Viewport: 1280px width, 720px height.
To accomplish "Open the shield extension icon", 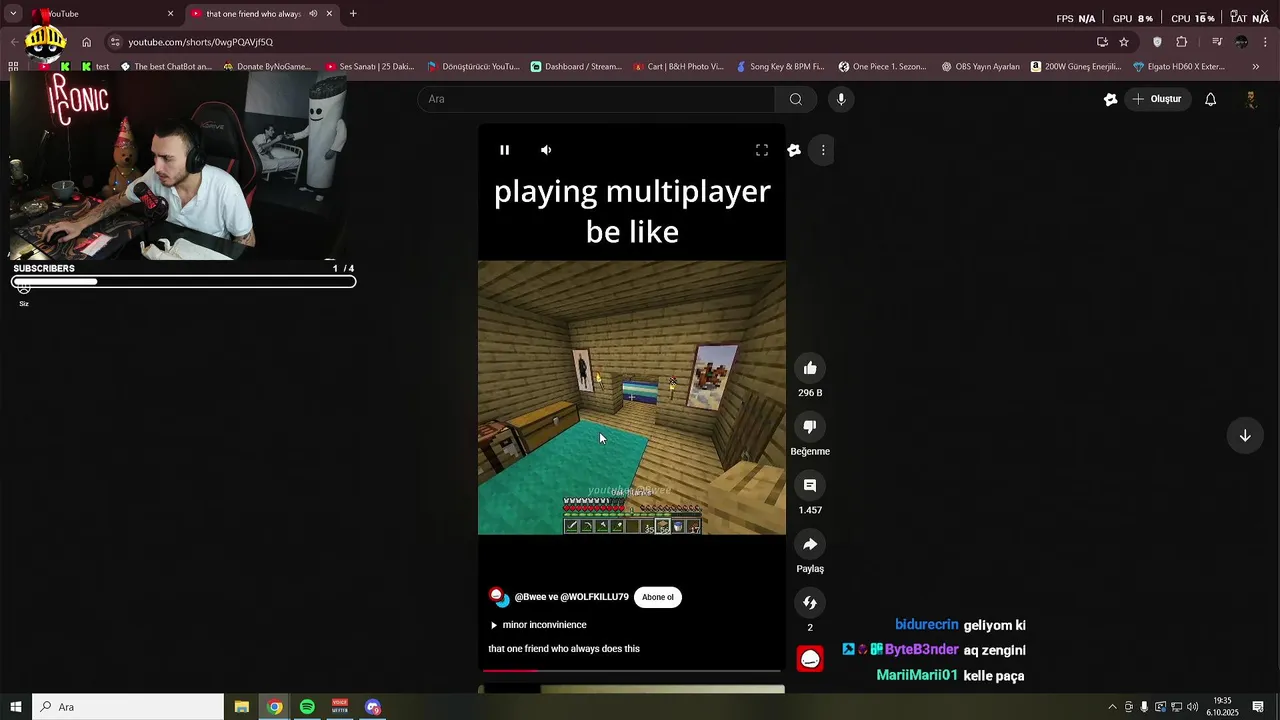I will pos(1158,42).
